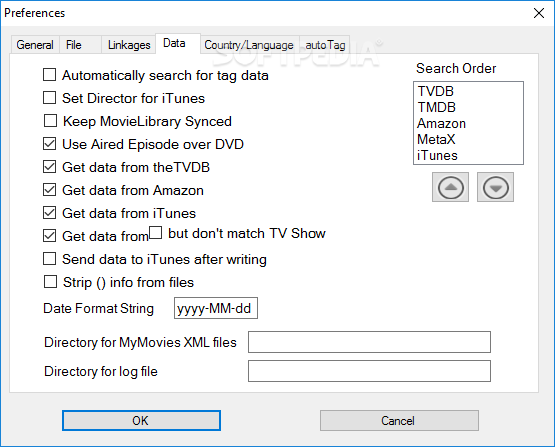Confirm preferences with OK
555x447 pixels.
pos(141,420)
